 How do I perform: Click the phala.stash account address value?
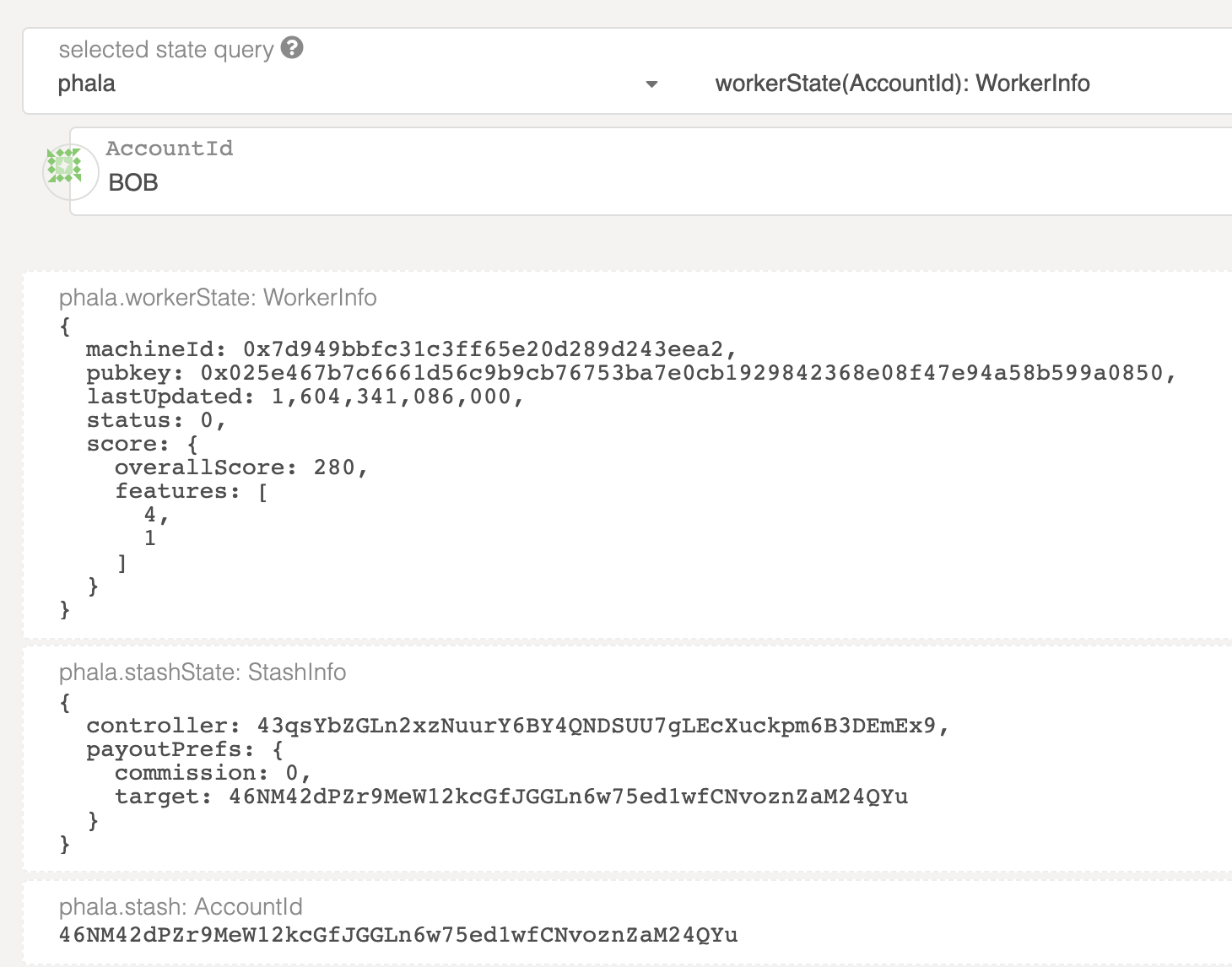[398, 935]
